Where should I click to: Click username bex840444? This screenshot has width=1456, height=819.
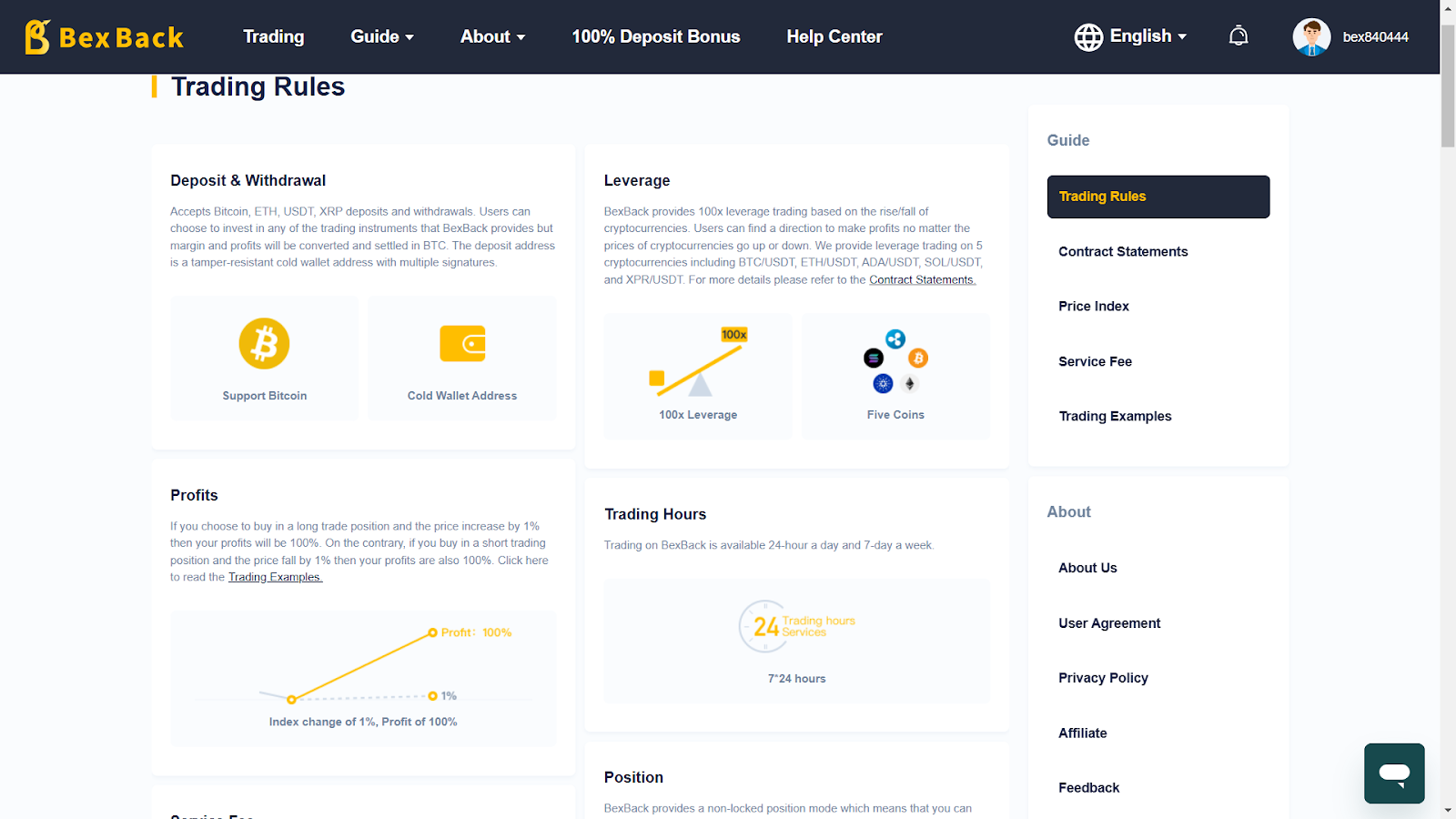tap(1375, 37)
